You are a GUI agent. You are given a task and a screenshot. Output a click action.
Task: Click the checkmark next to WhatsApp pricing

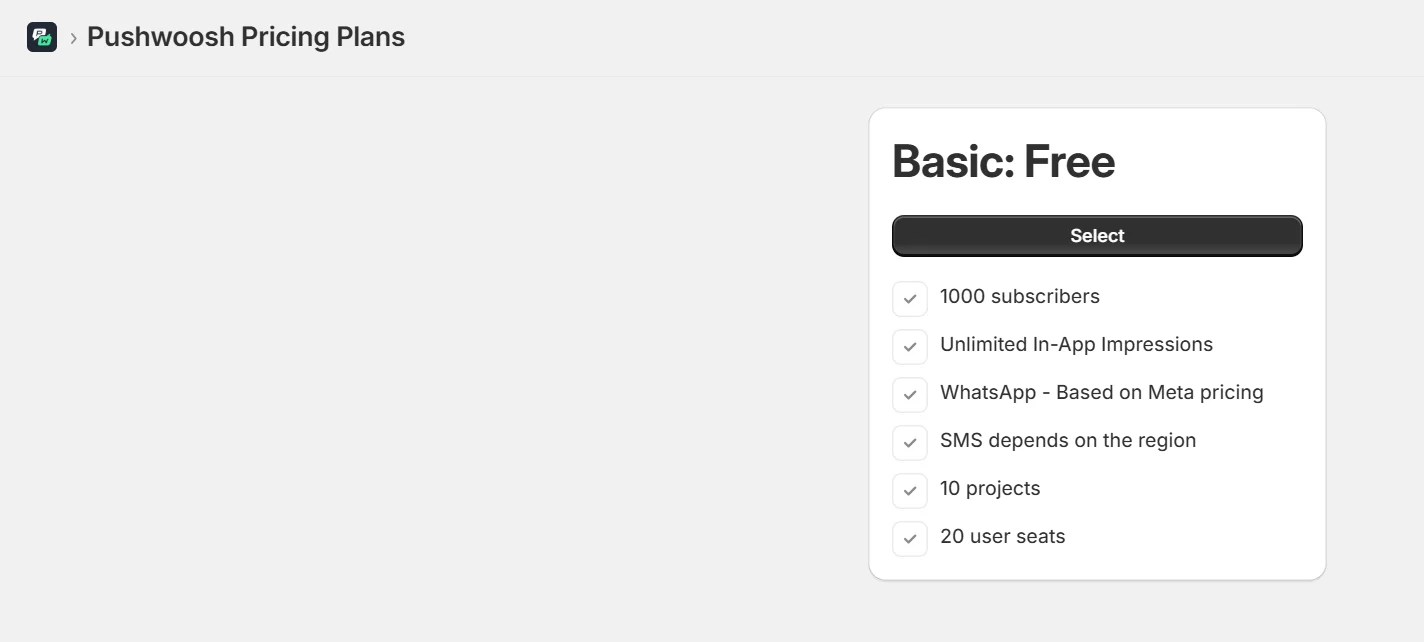(x=910, y=394)
